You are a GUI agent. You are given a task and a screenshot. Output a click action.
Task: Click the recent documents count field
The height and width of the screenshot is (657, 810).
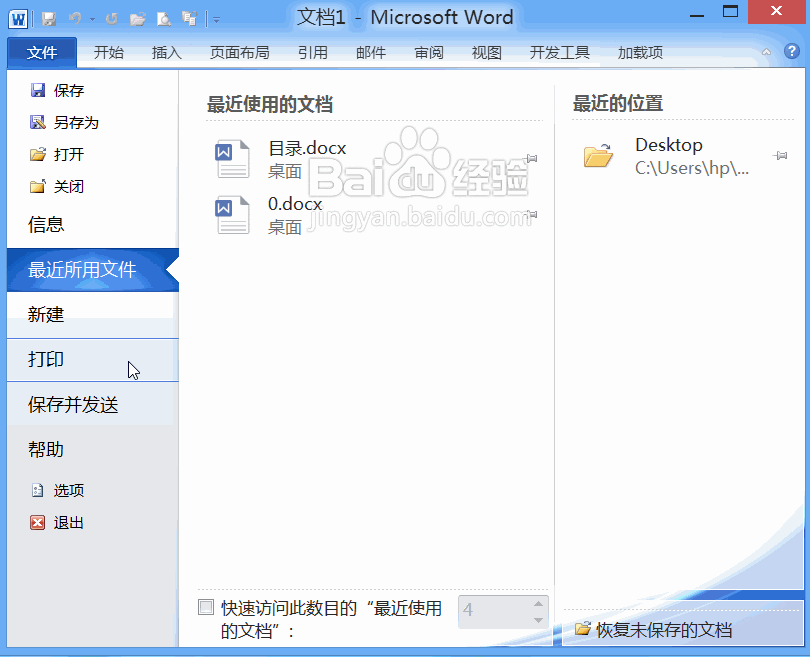pyautogui.click(x=493, y=612)
